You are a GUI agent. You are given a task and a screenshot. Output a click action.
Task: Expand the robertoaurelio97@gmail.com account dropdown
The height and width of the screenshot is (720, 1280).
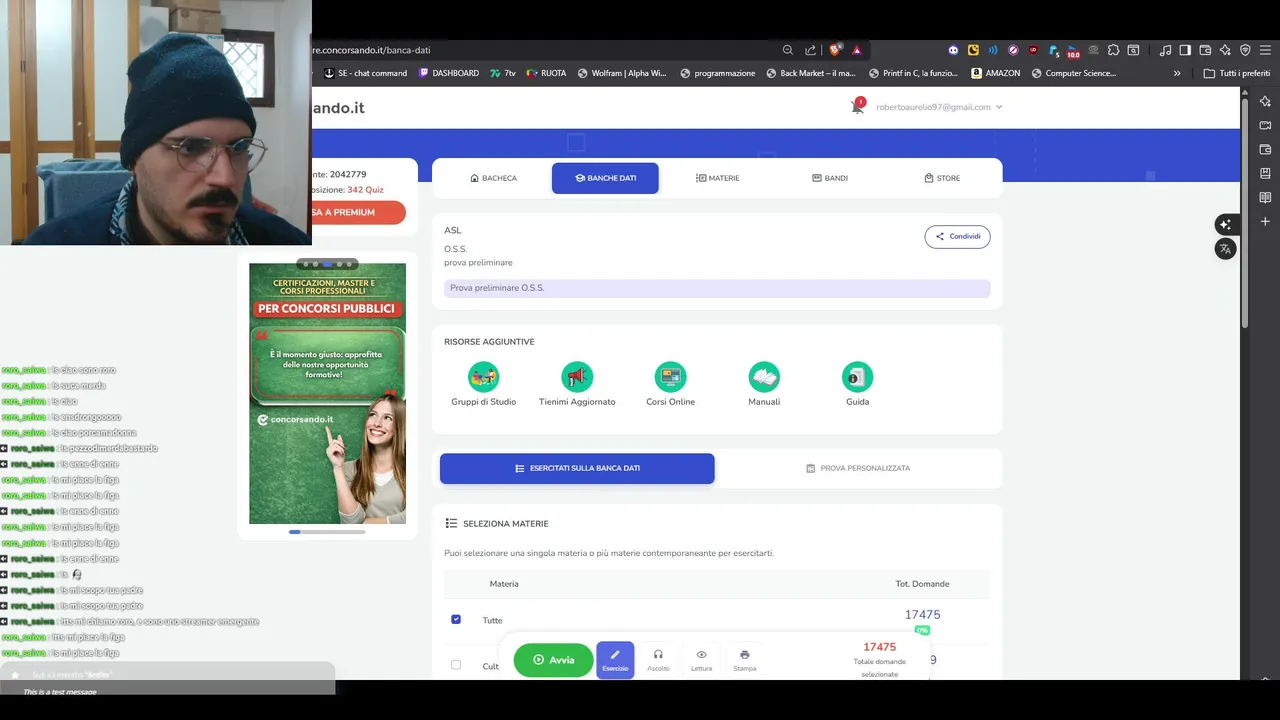[x=939, y=107]
